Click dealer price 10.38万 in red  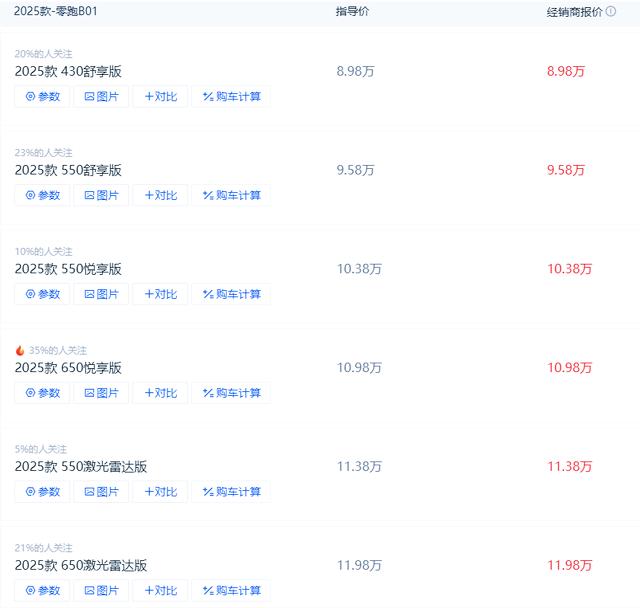pyautogui.click(x=569, y=269)
